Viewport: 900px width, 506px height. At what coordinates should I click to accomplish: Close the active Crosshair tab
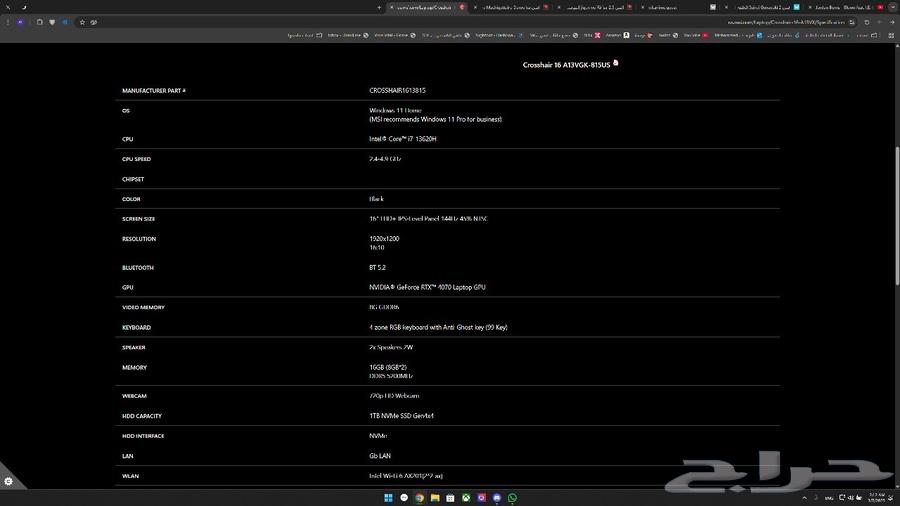click(x=391, y=7)
